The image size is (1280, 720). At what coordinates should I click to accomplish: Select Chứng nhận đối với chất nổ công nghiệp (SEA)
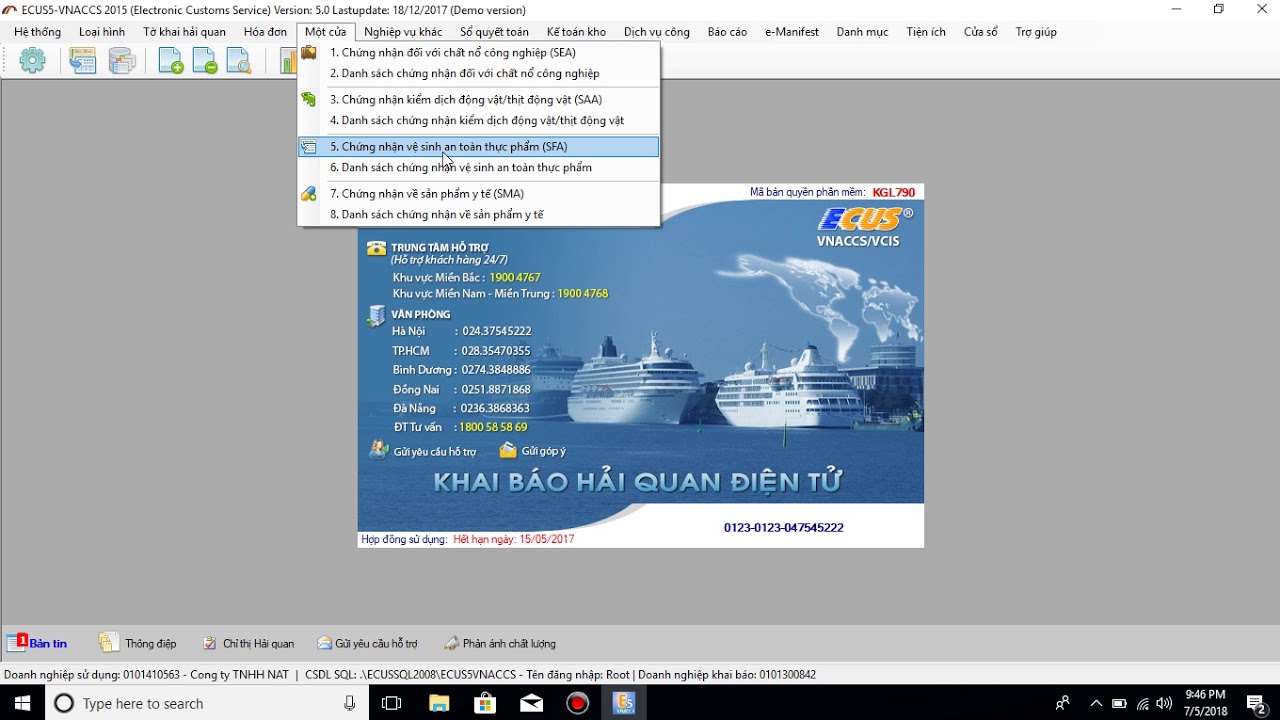point(479,52)
